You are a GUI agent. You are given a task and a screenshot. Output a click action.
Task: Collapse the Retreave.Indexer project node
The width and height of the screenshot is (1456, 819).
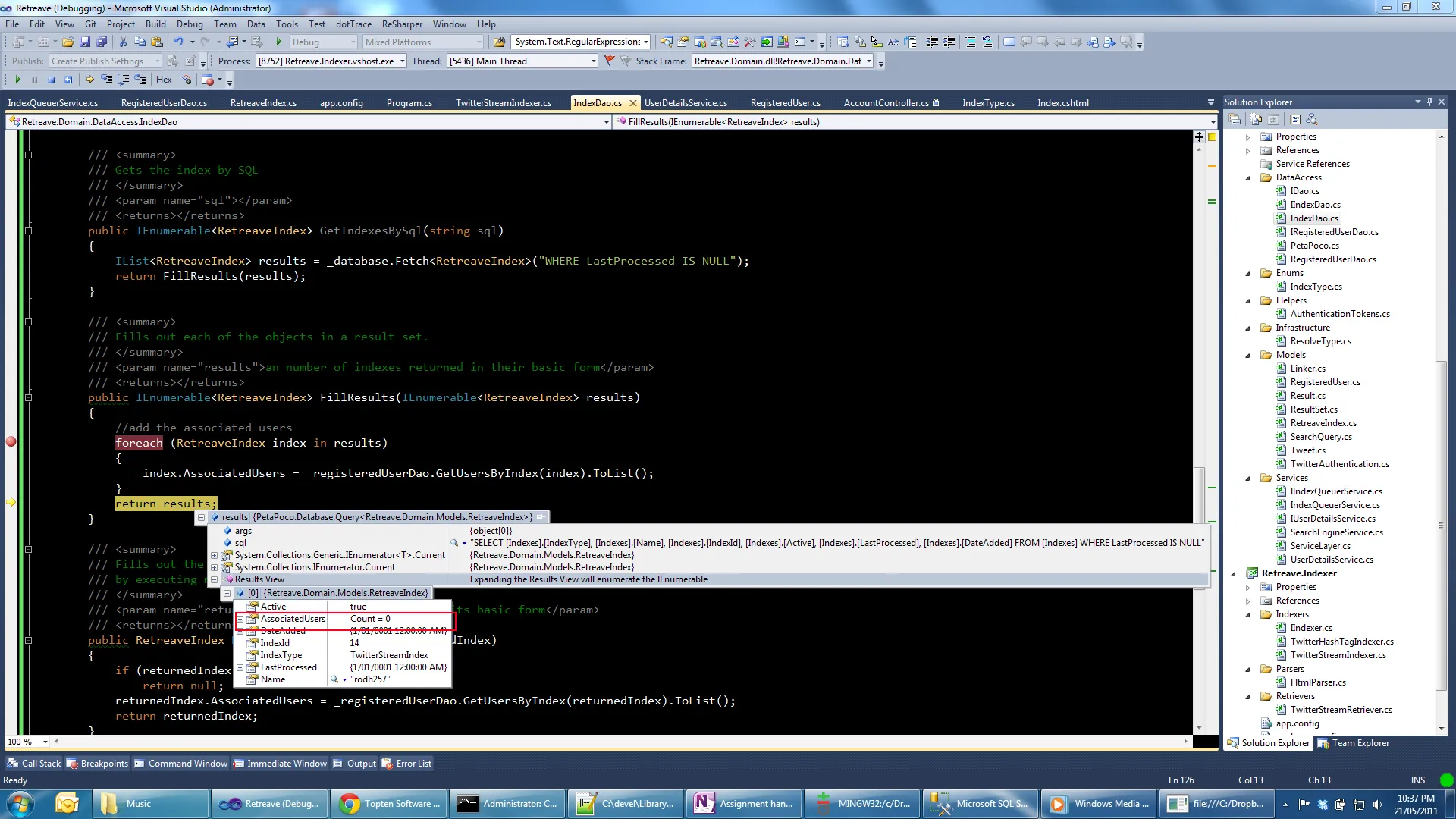coord(1234,574)
